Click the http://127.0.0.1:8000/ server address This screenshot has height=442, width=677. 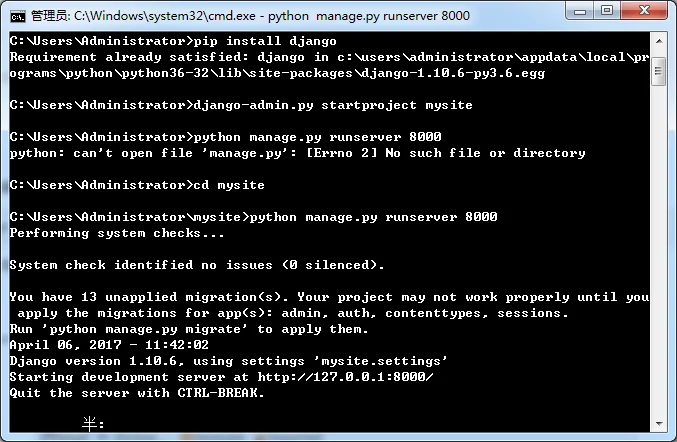345,377
